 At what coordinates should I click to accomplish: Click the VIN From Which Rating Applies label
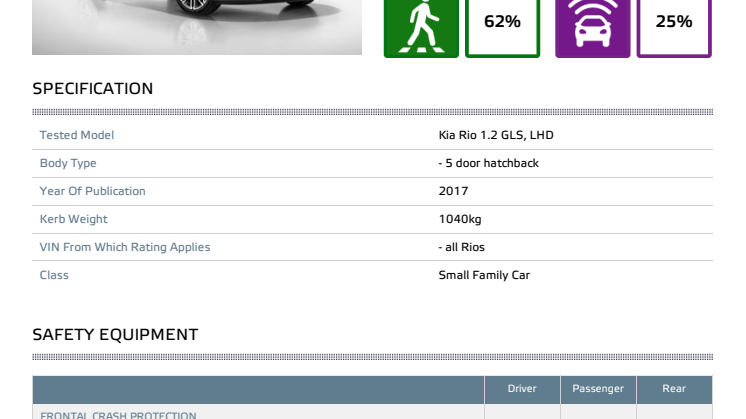pyautogui.click(x=125, y=247)
